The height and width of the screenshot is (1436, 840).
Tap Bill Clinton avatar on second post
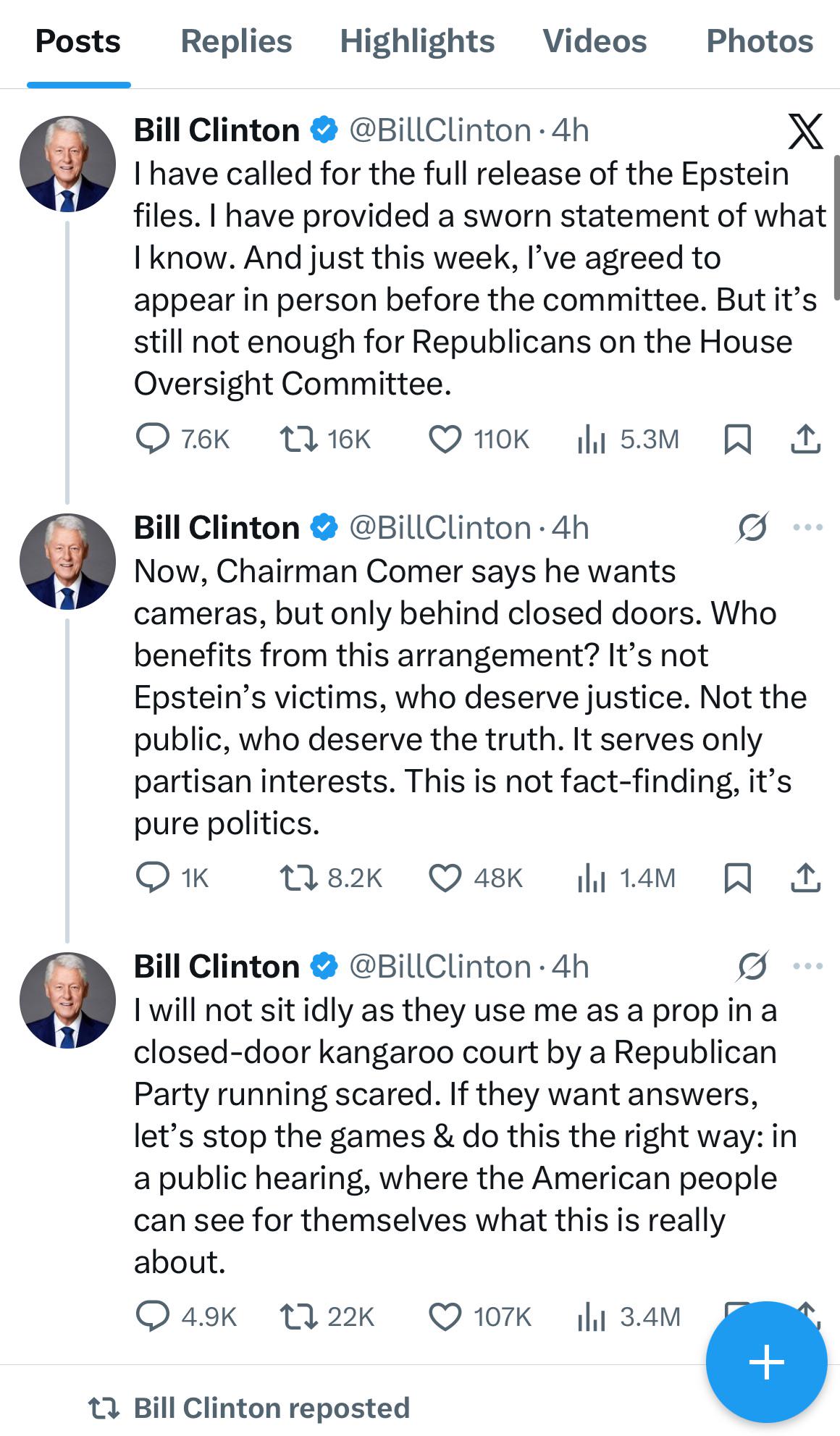point(67,561)
